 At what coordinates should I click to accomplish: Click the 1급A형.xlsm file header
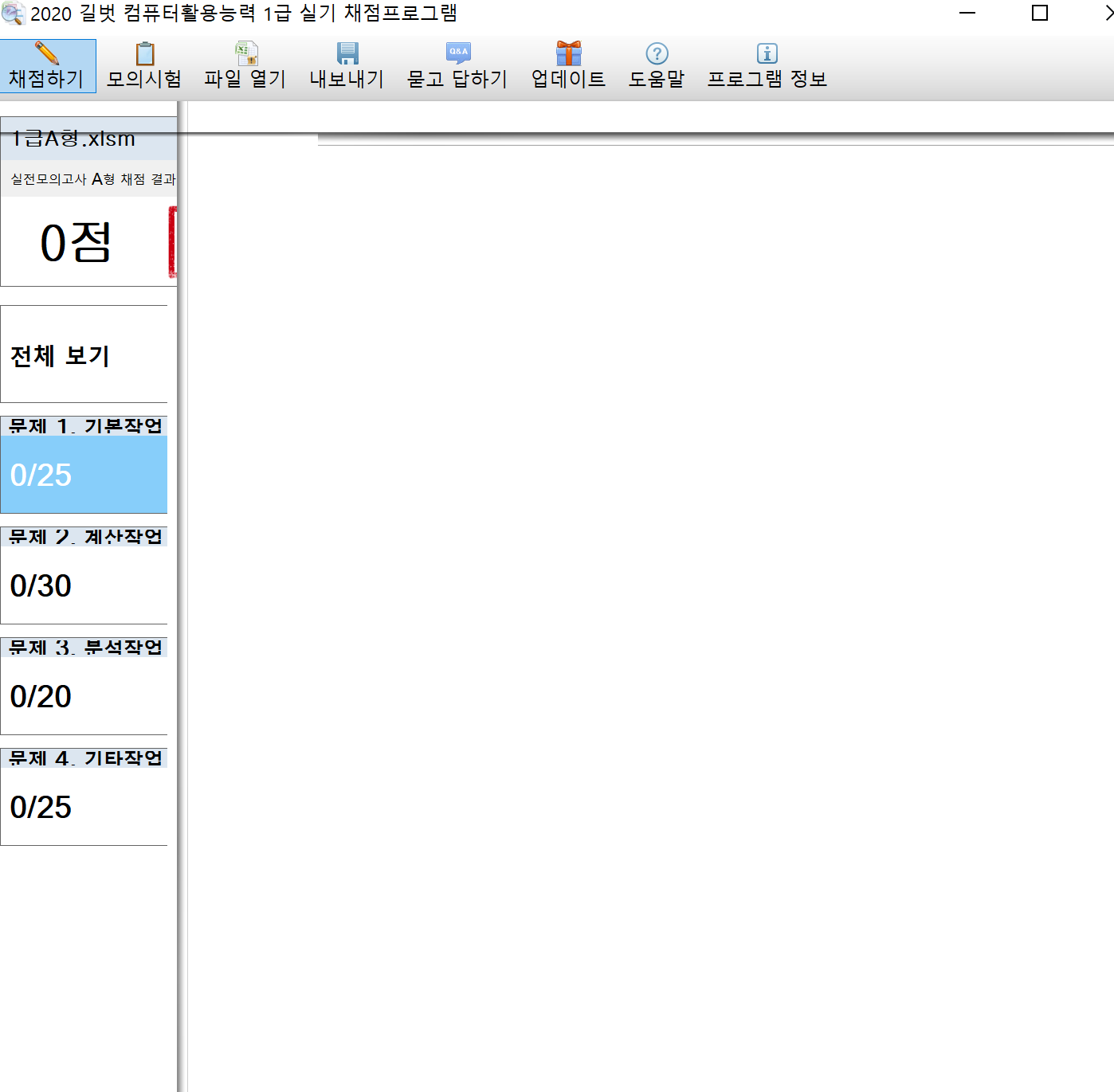(x=73, y=139)
